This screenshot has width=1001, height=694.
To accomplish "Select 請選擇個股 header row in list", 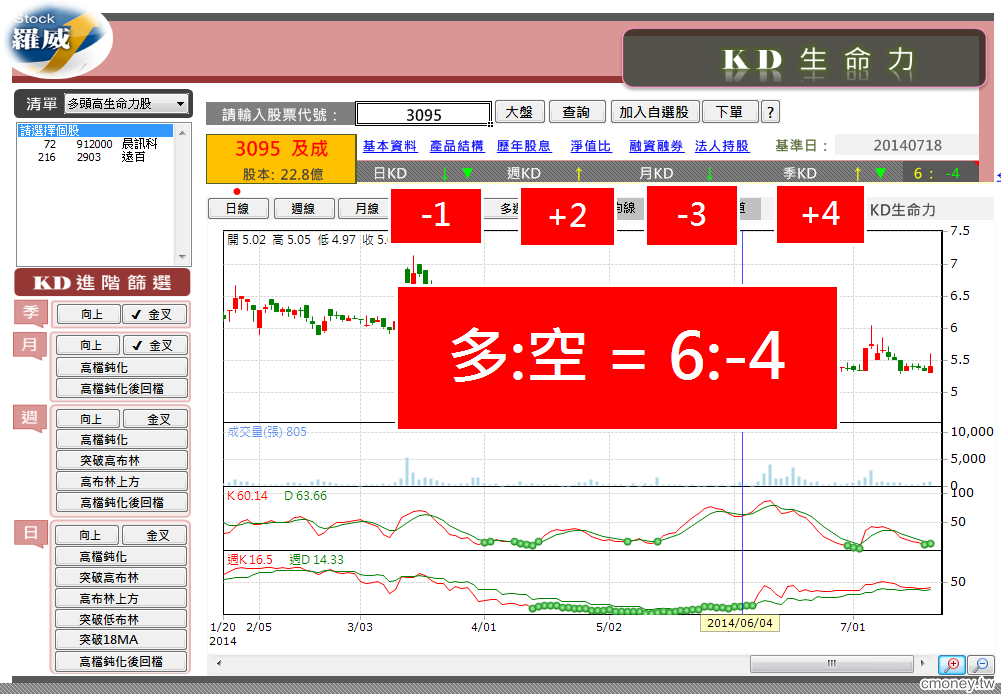I will point(95,131).
